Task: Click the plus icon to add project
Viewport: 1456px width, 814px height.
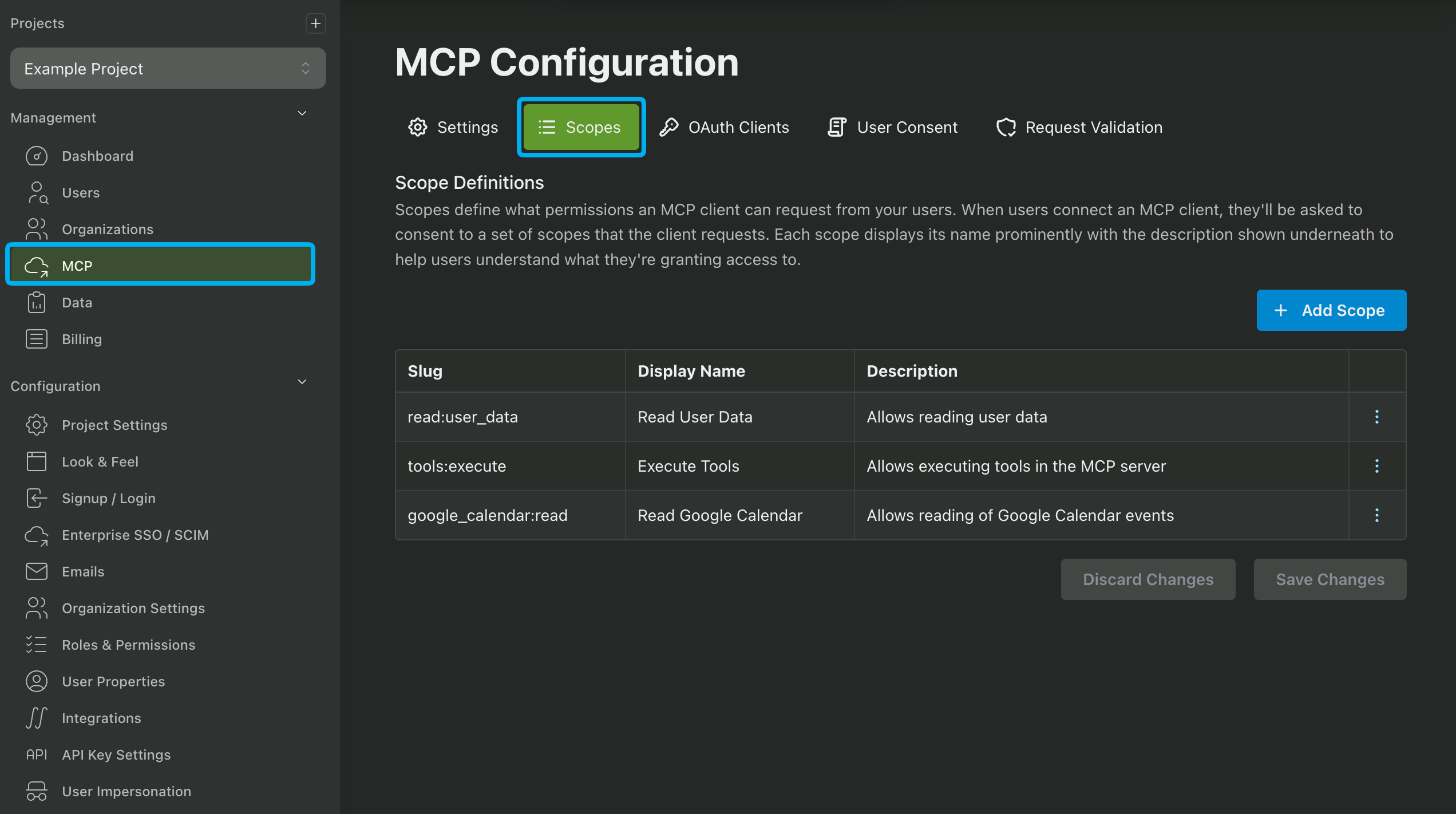Action: coord(315,23)
